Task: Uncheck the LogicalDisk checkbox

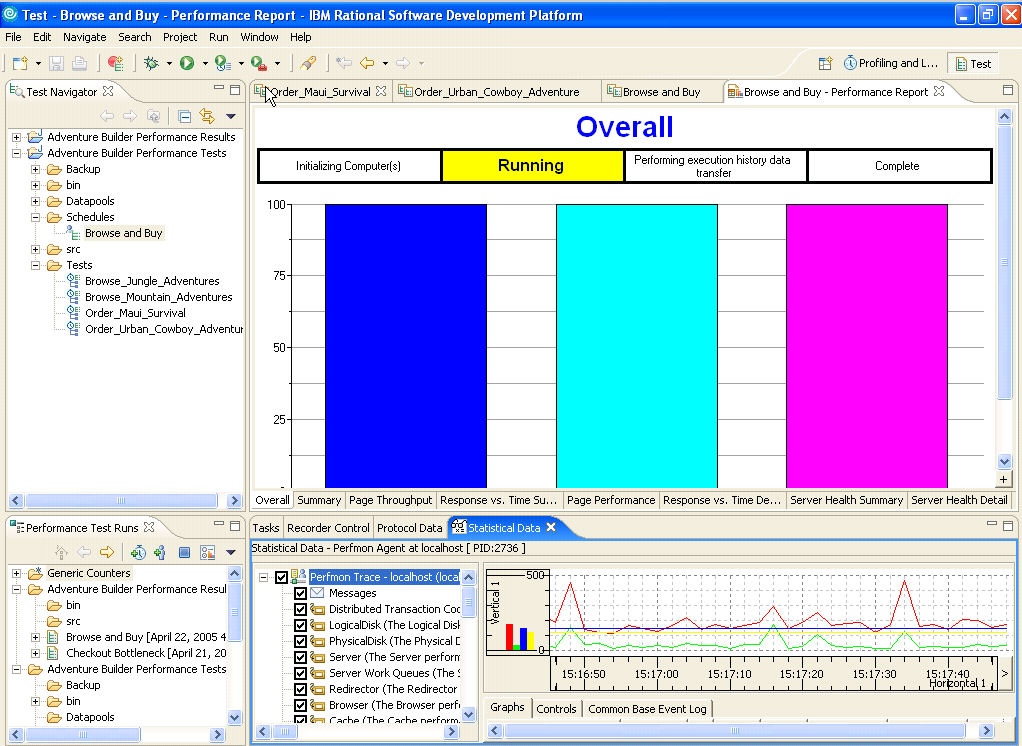Action: pos(300,625)
